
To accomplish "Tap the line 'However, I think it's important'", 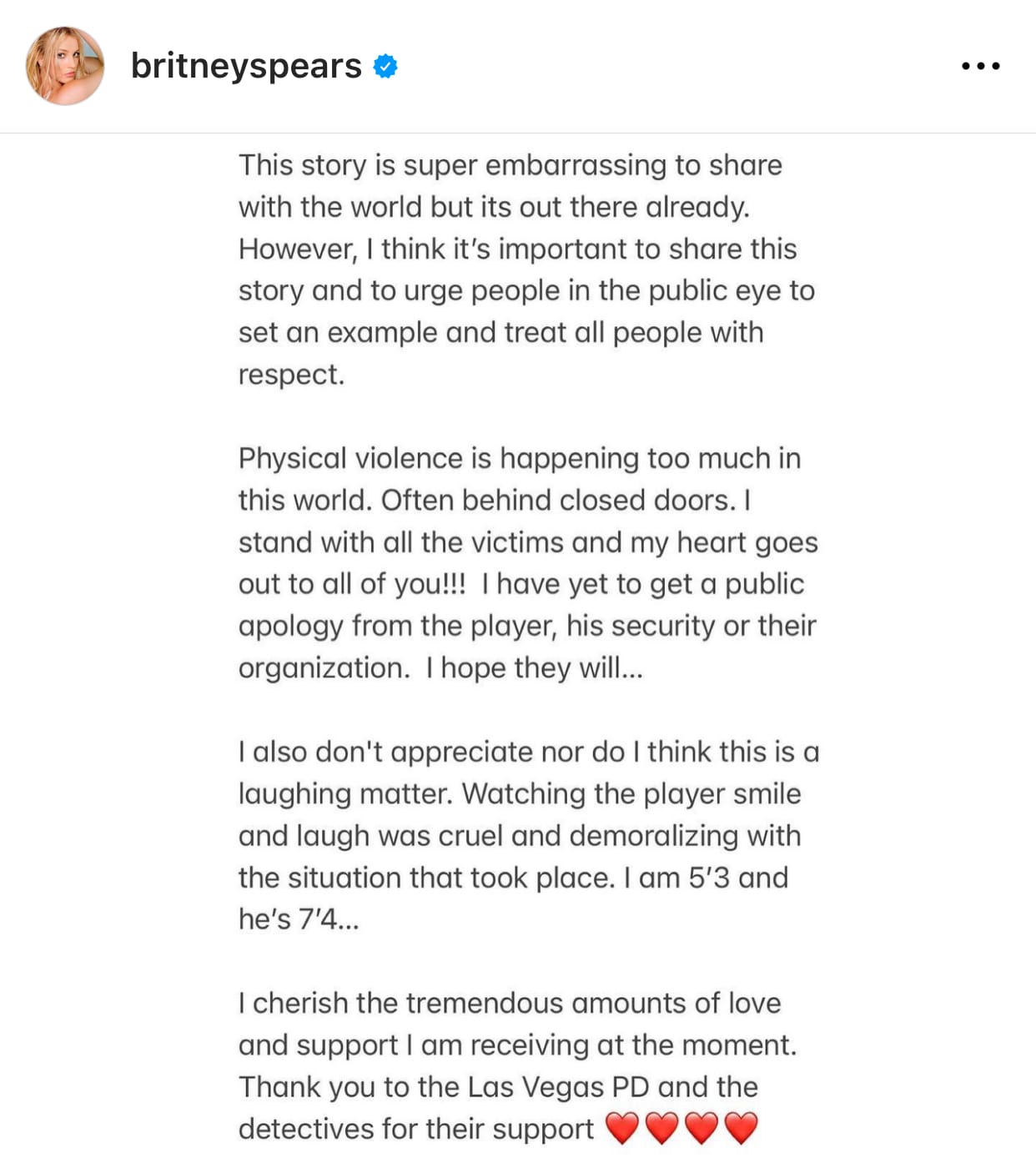I will pos(517,249).
